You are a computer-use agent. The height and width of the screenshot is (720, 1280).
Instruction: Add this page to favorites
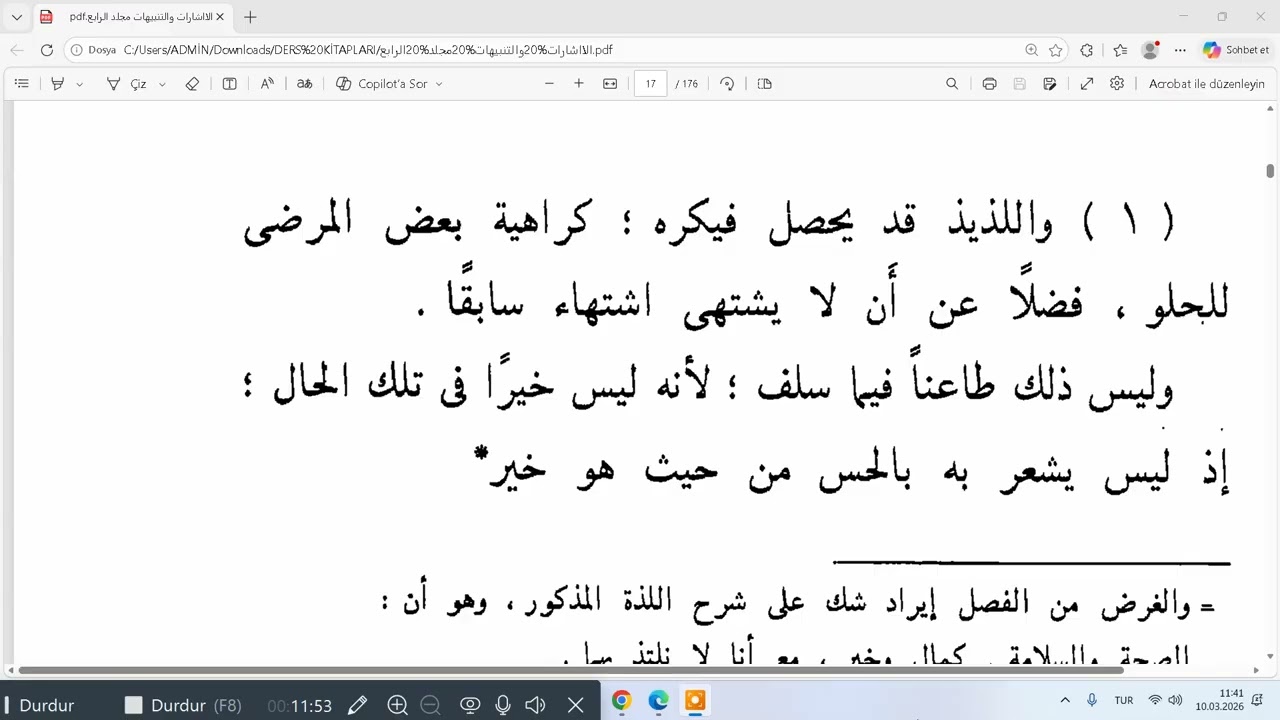tap(1056, 50)
